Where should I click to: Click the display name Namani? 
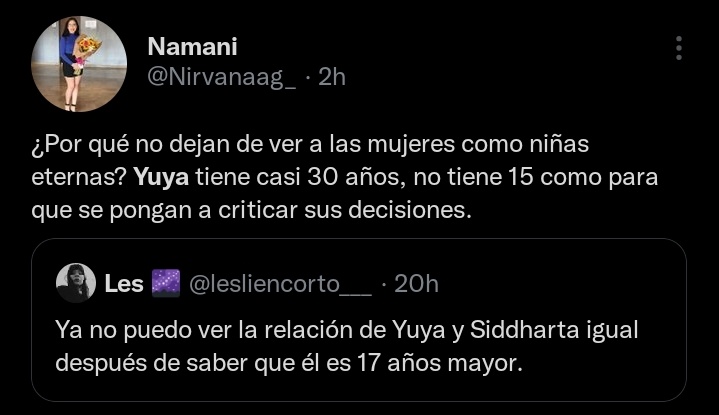click(192, 46)
